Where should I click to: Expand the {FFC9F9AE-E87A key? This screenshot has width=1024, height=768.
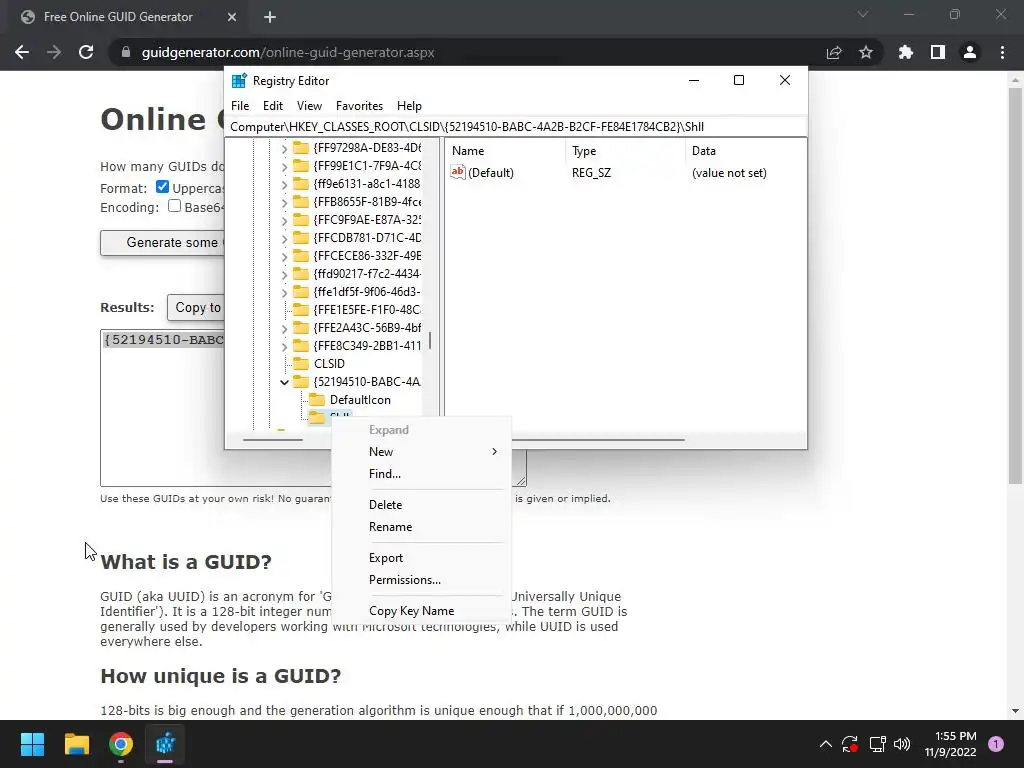(x=284, y=220)
